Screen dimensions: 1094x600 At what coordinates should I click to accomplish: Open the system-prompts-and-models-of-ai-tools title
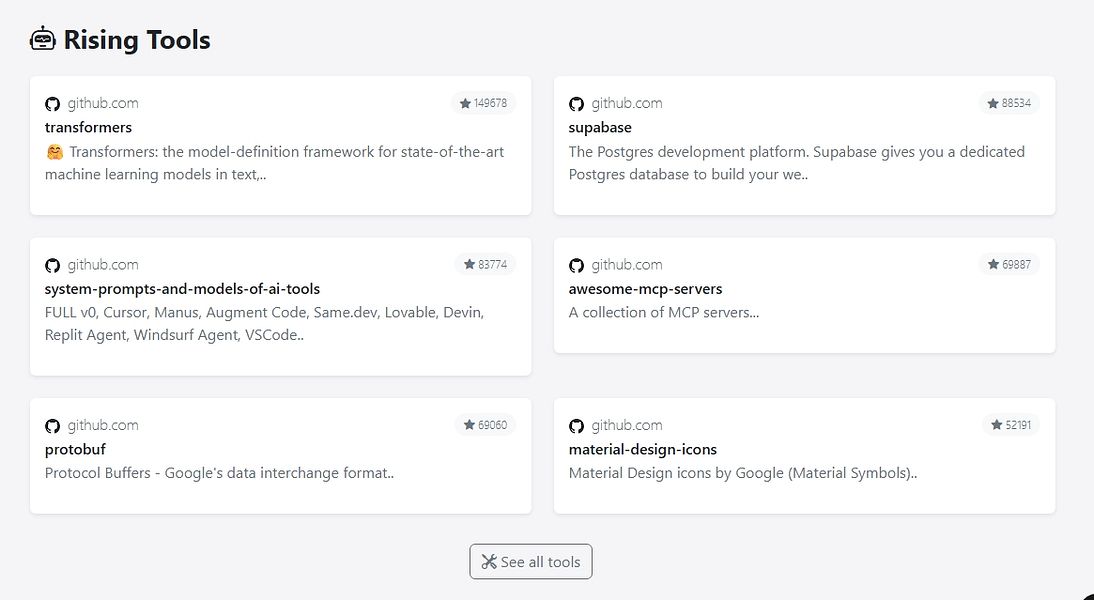[182, 289]
